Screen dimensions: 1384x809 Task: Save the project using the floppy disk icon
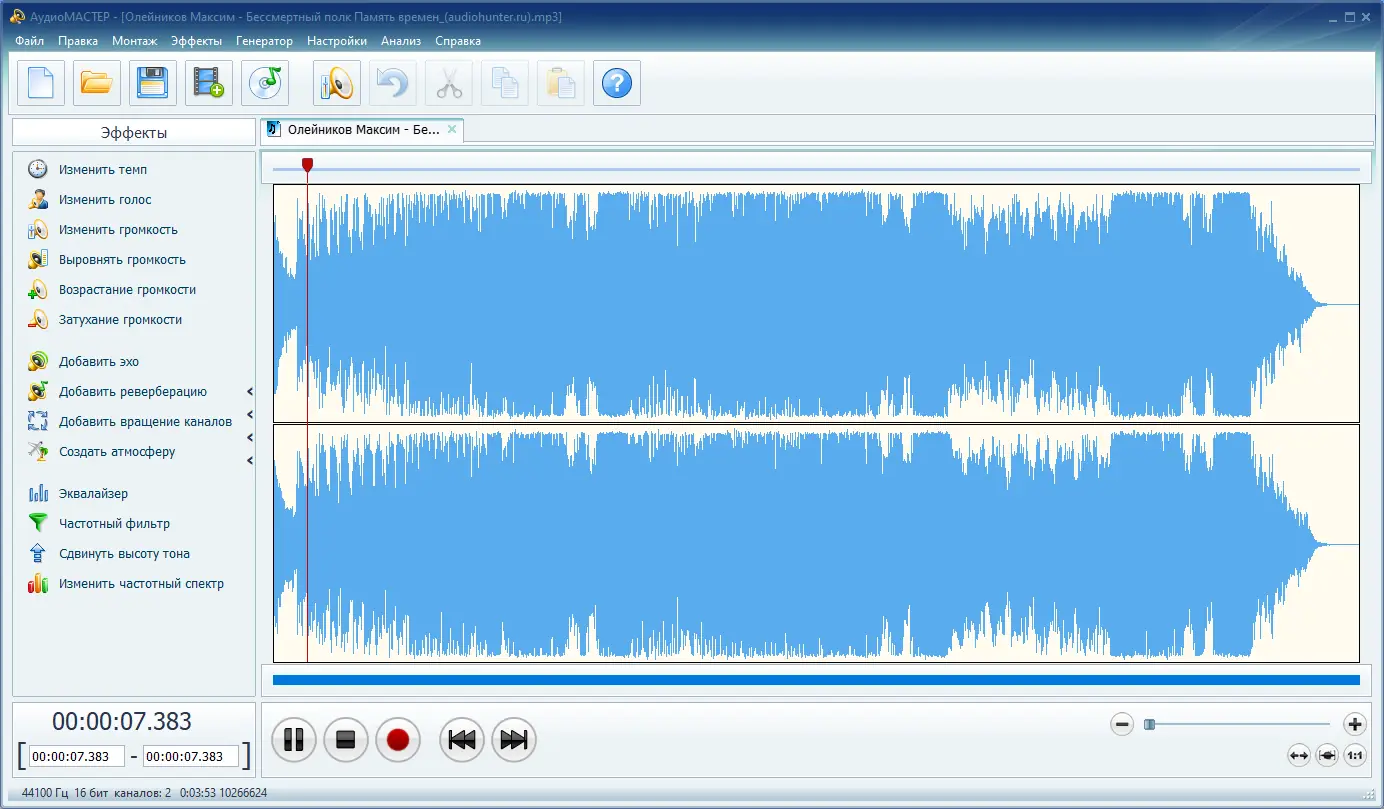153,83
